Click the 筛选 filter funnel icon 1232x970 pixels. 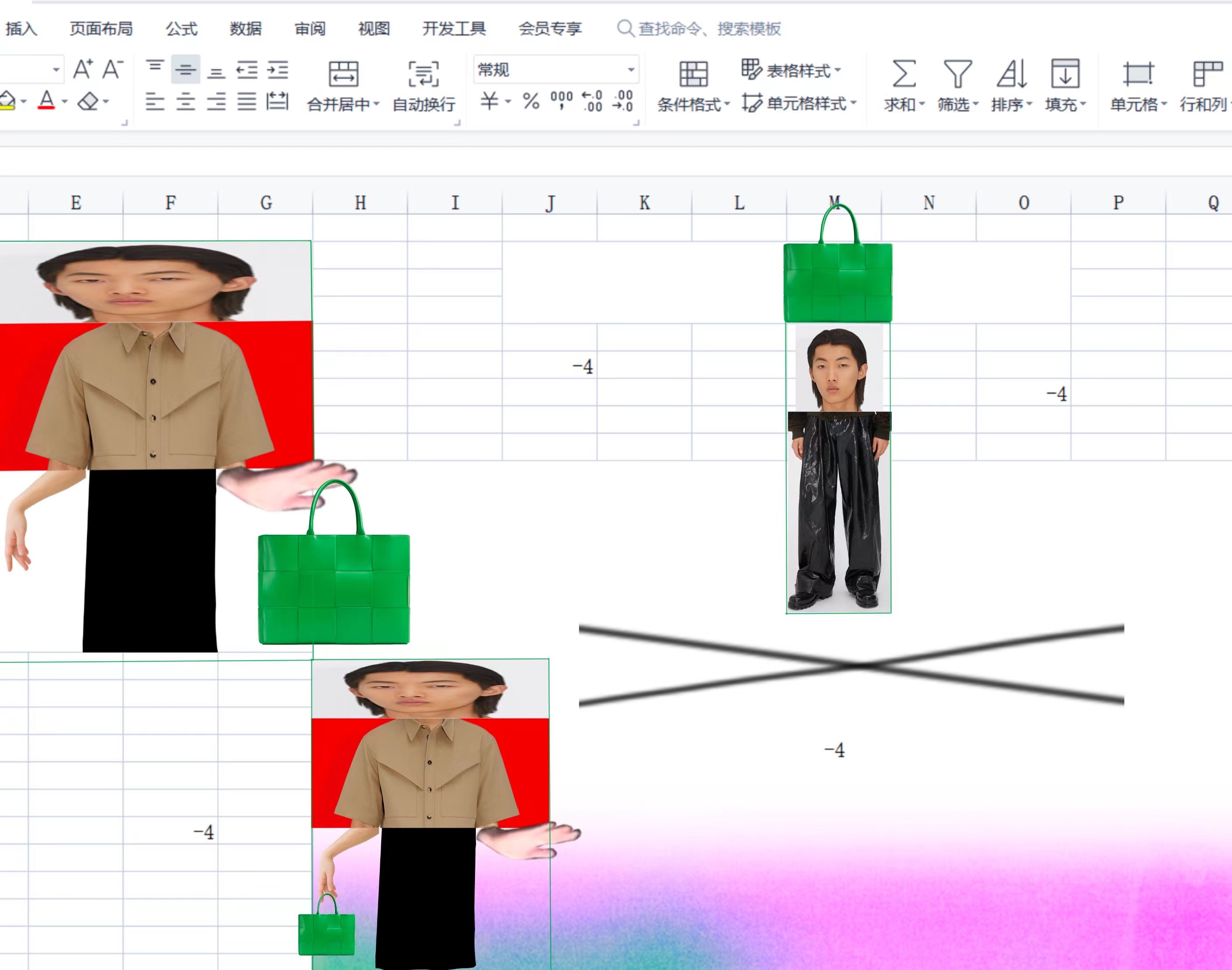957,74
